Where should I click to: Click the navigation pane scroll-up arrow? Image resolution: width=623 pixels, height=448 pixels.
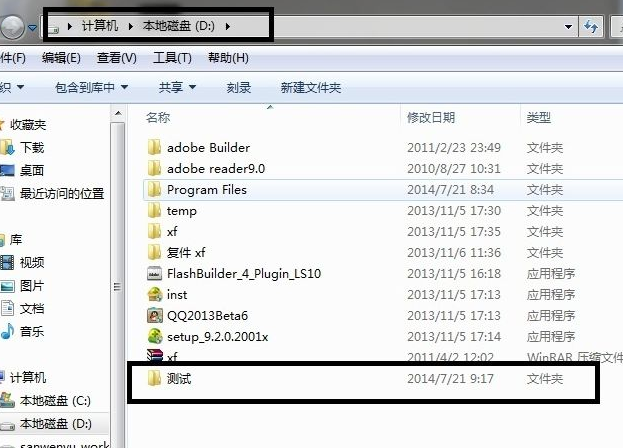118,114
